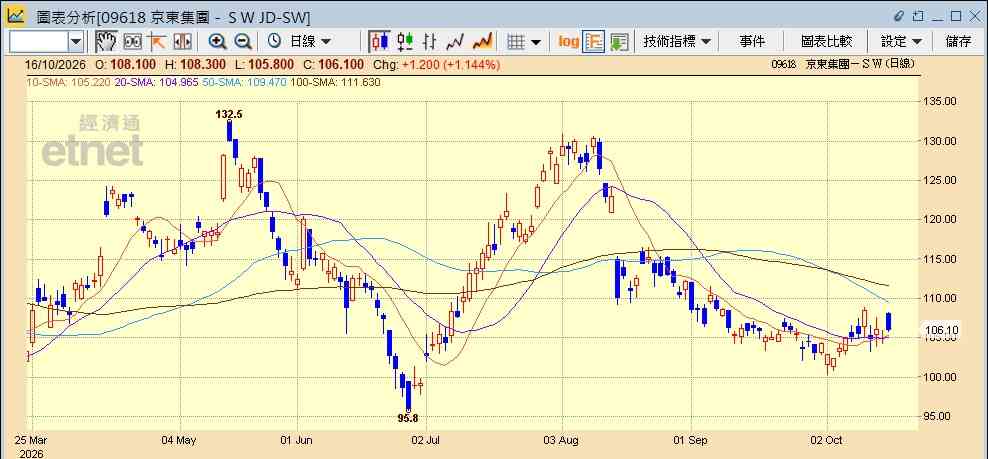Screen dimensions: 988x459
Task: Select the crosshair arrow pointer tool
Action: click(156, 42)
